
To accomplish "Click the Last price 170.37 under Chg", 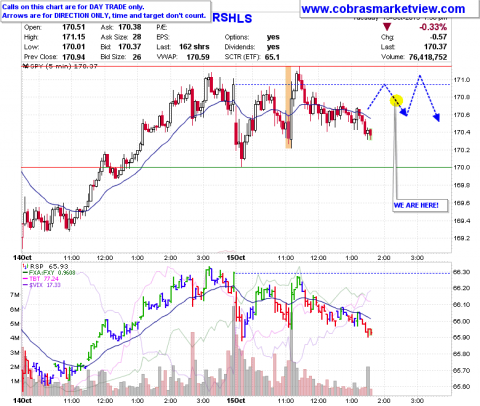I will tap(435, 47).
